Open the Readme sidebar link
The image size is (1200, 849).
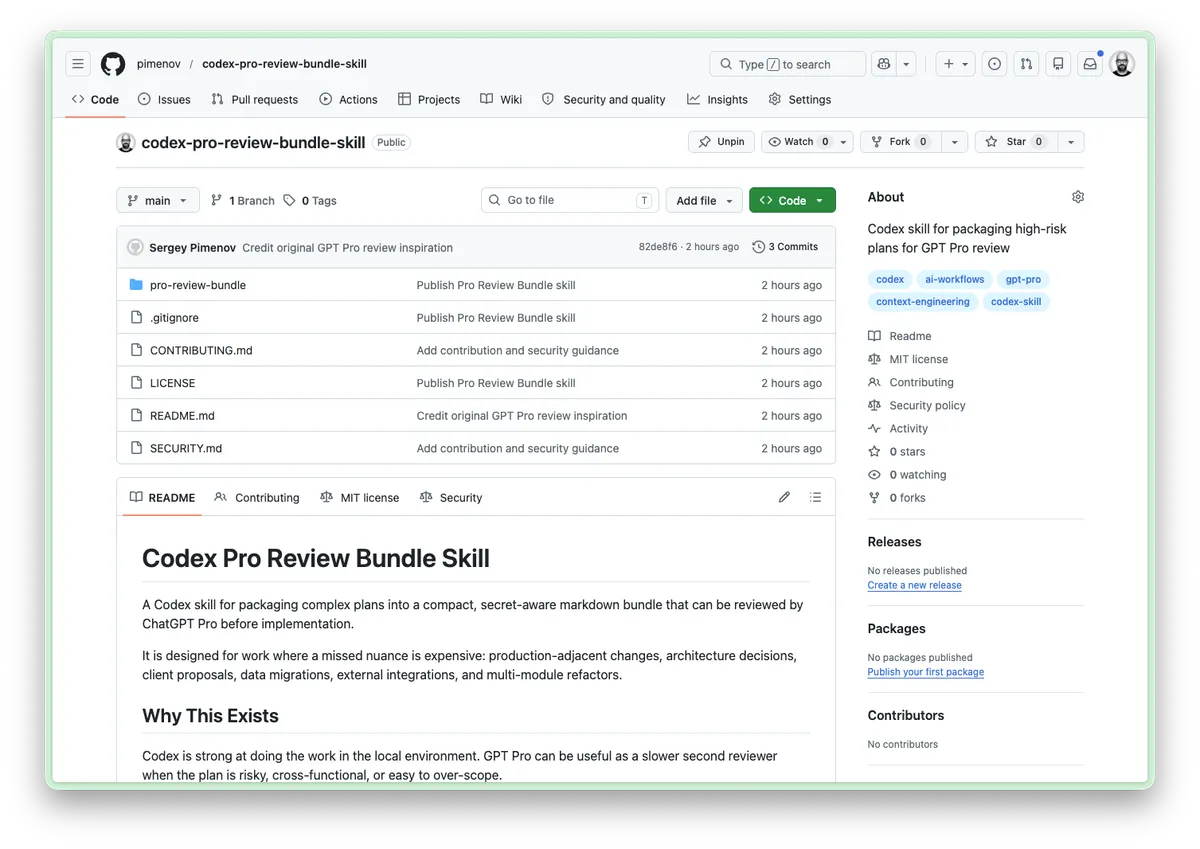tap(900, 336)
